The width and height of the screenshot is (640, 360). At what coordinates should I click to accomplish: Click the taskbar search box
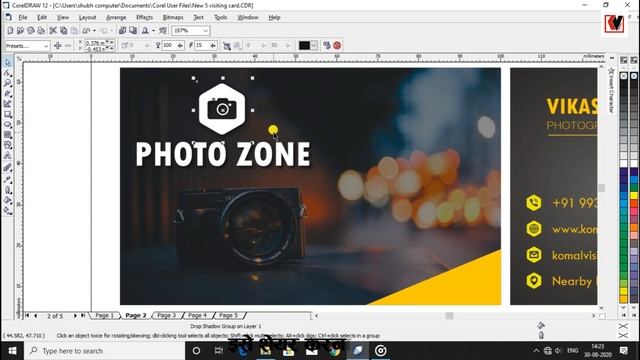[x=104, y=351]
